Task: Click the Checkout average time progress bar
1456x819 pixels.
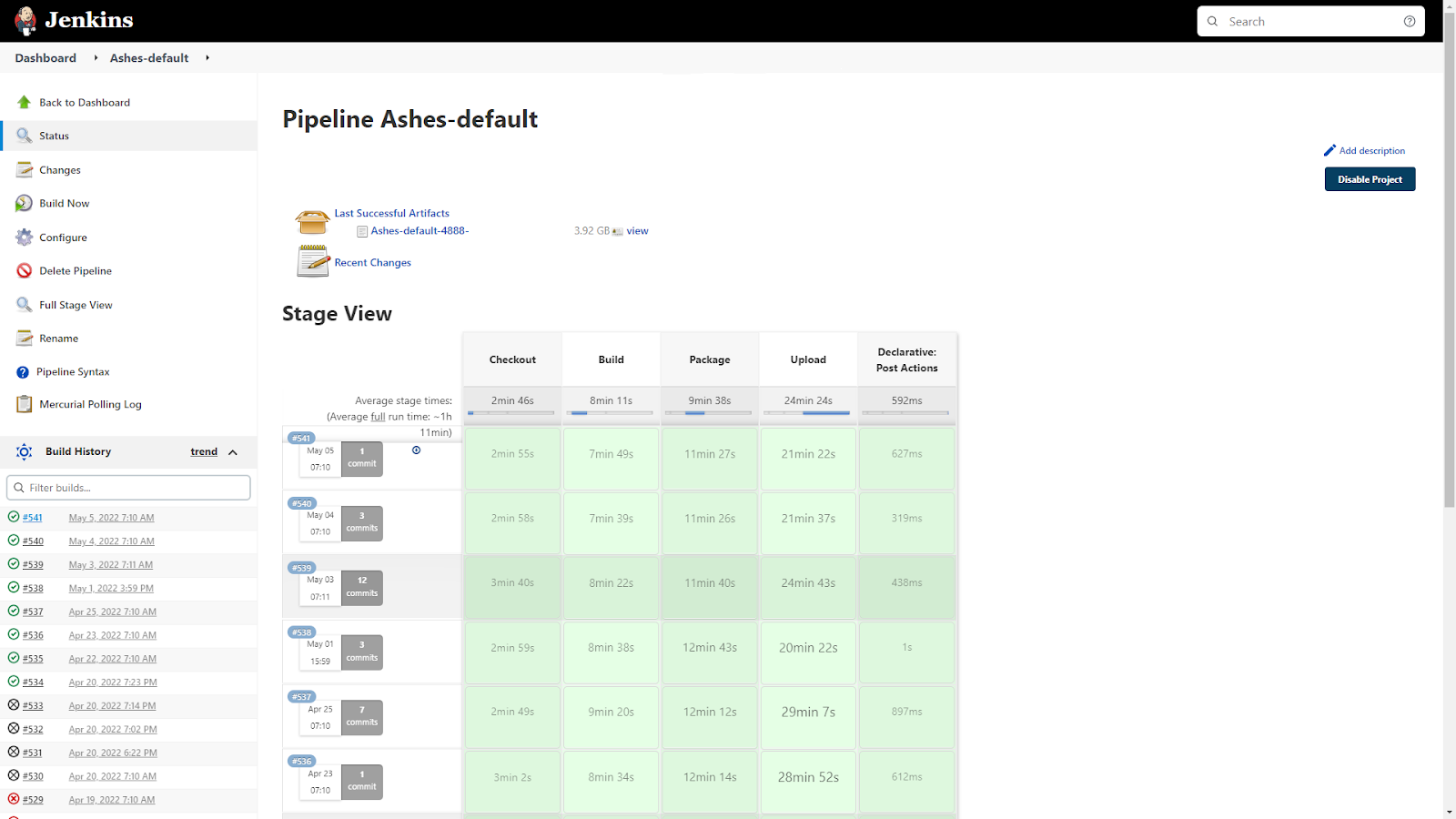Action: click(512, 413)
